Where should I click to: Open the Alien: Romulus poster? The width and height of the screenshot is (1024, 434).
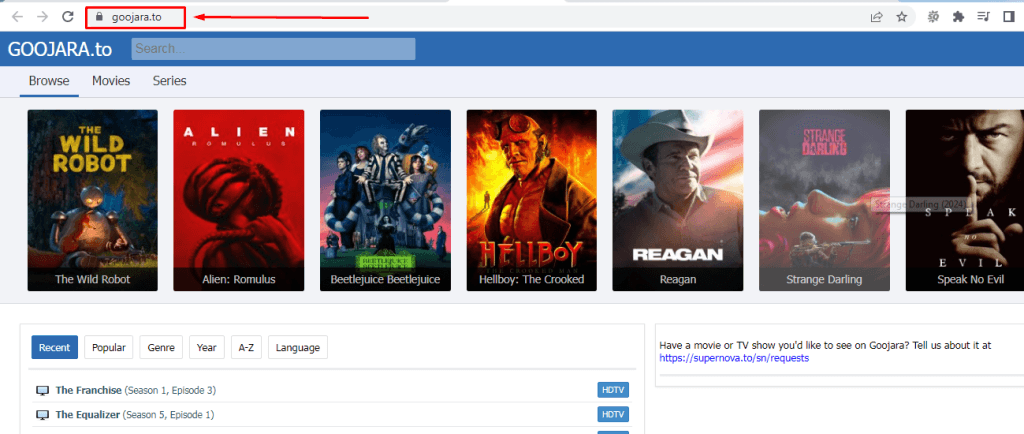(238, 200)
